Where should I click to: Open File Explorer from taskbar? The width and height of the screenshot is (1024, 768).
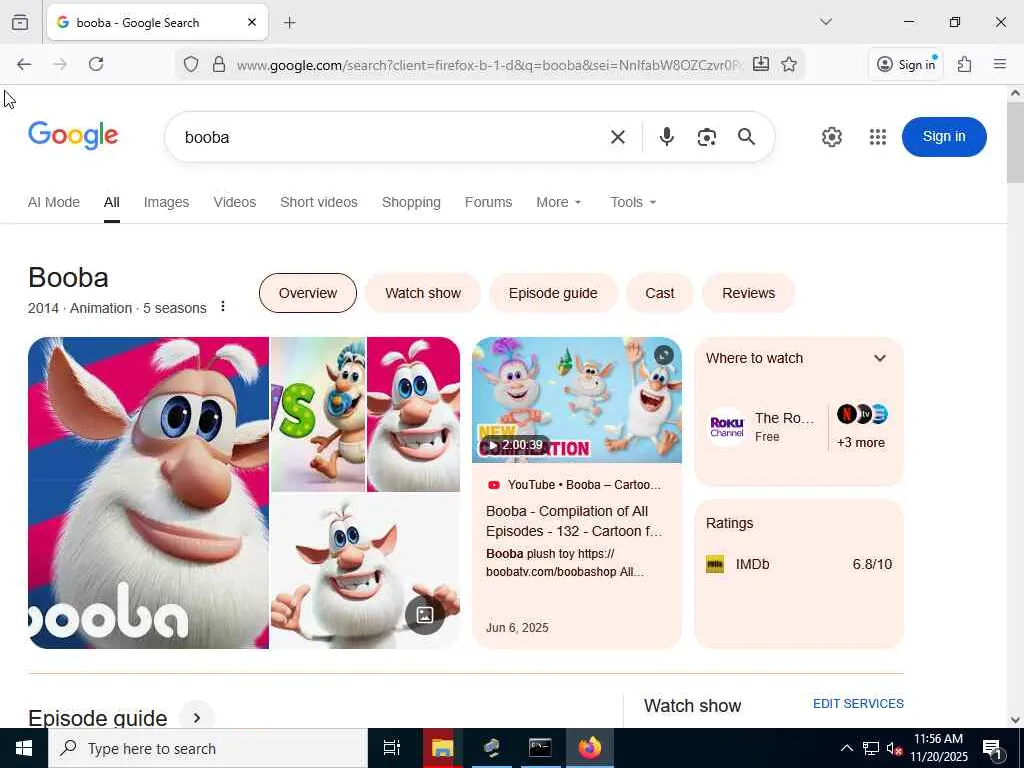click(442, 748)
